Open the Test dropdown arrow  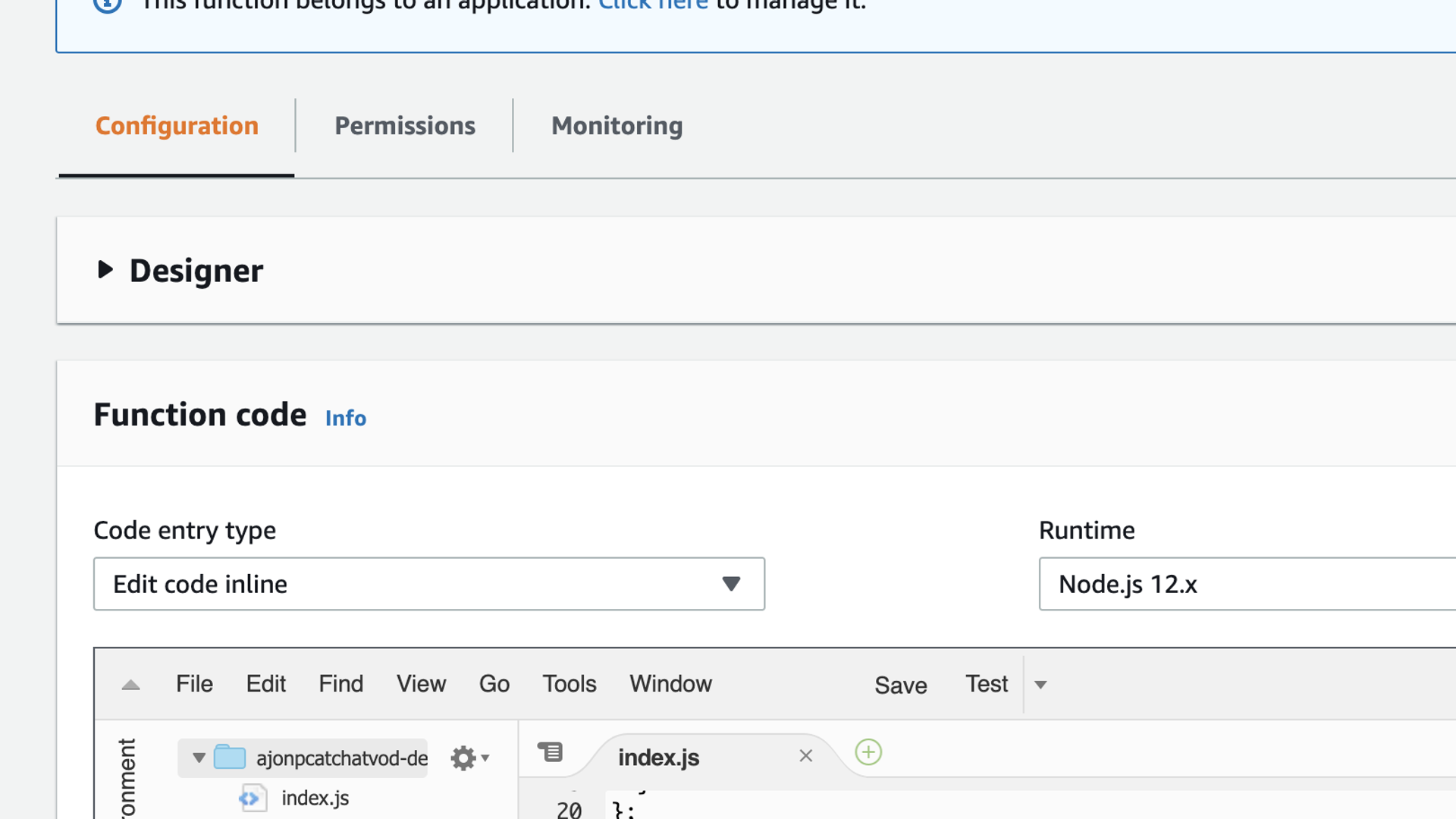pyautogui.click(x=1040, y=685)
